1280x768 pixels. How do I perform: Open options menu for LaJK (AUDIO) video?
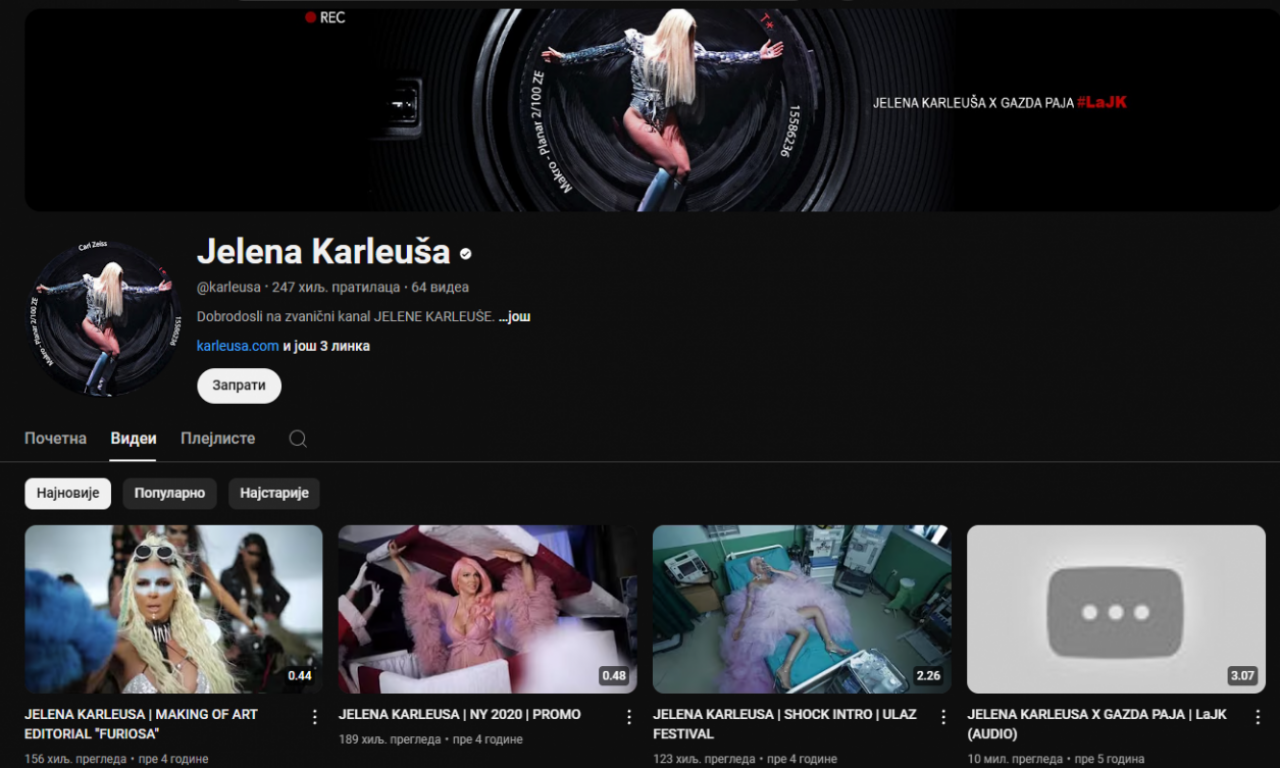point(1257,717)
